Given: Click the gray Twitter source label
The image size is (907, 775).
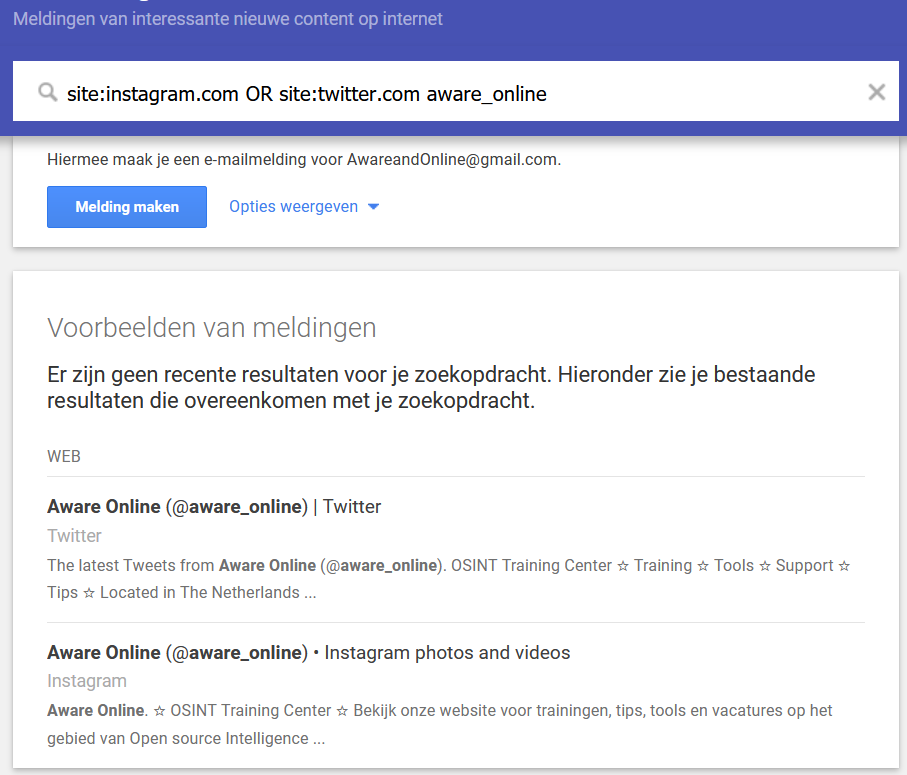Looking at the screenshot, I should (x=74, y=536).
